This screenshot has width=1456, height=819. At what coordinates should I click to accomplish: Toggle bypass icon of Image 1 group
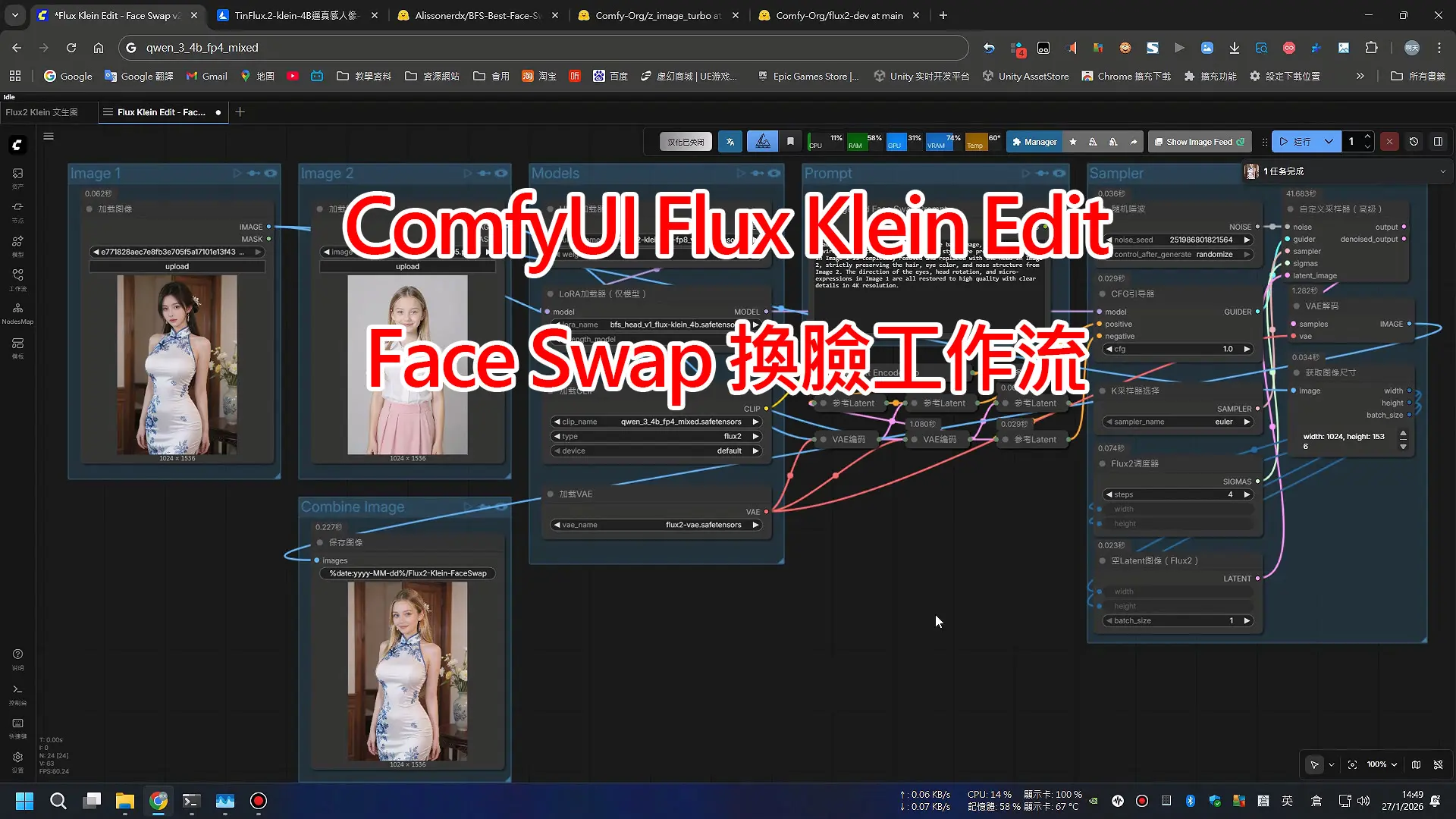click(254, 174)
